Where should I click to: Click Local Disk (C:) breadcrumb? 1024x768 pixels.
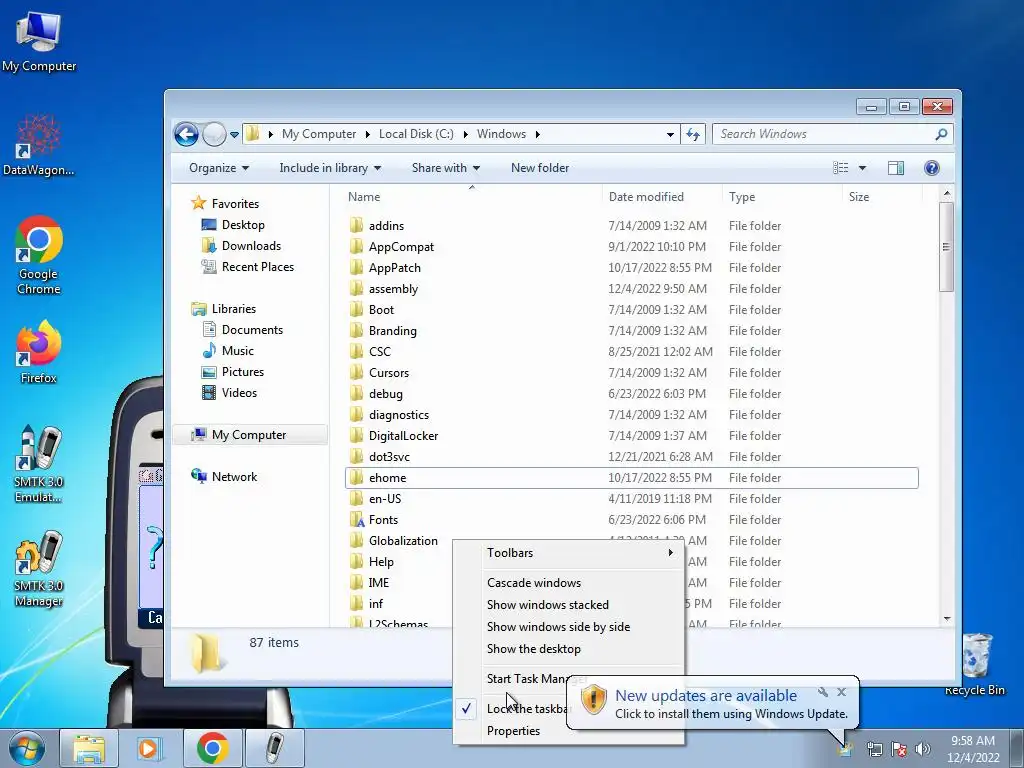point(416,134)
